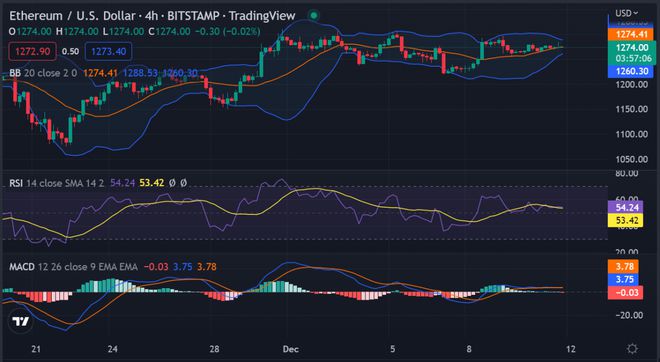Open the USD currency dropdown
This screenshot has width=660, height=362.
626,13
